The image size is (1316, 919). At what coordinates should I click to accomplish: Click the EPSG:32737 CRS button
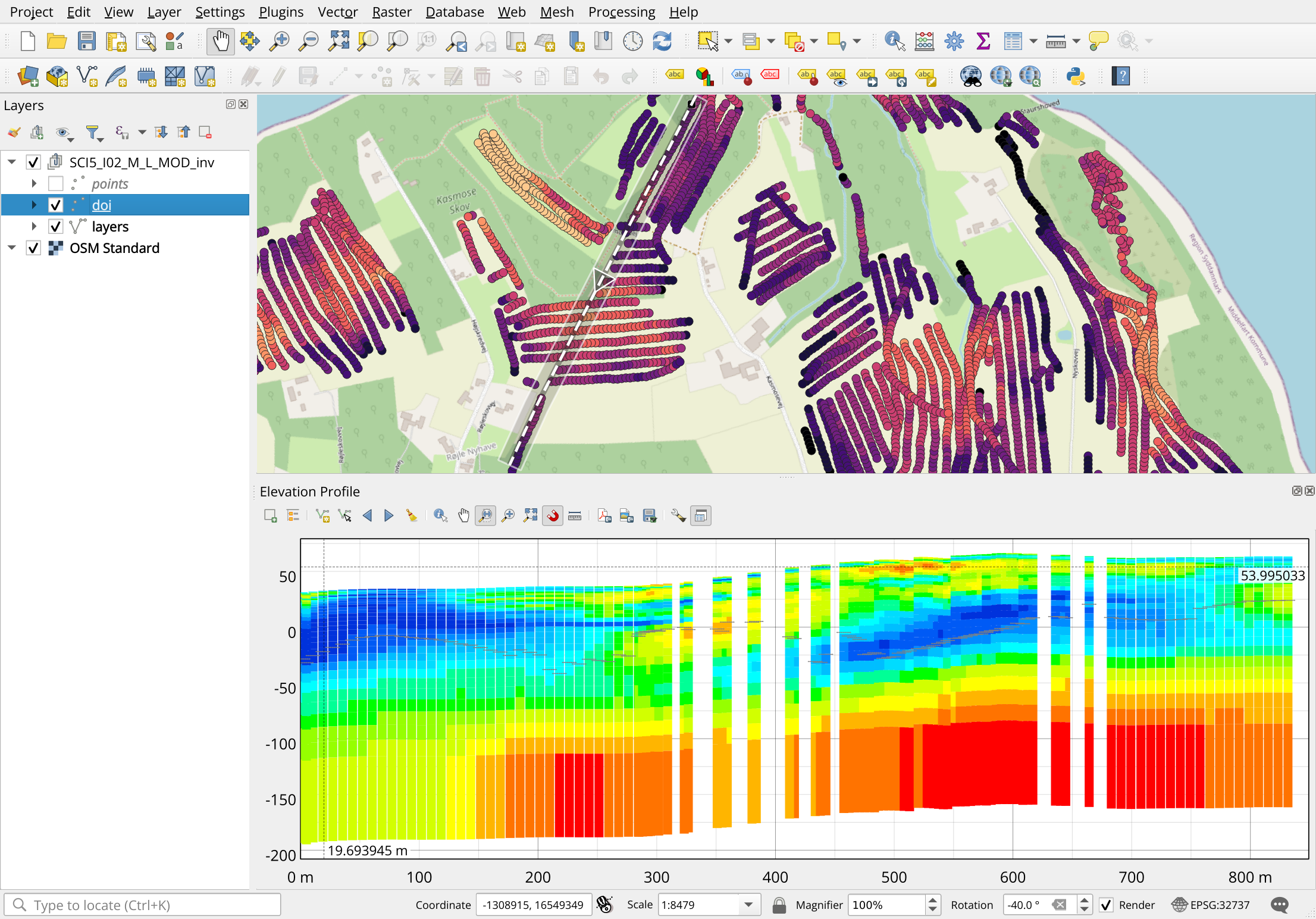click(x=1211, y=905)
